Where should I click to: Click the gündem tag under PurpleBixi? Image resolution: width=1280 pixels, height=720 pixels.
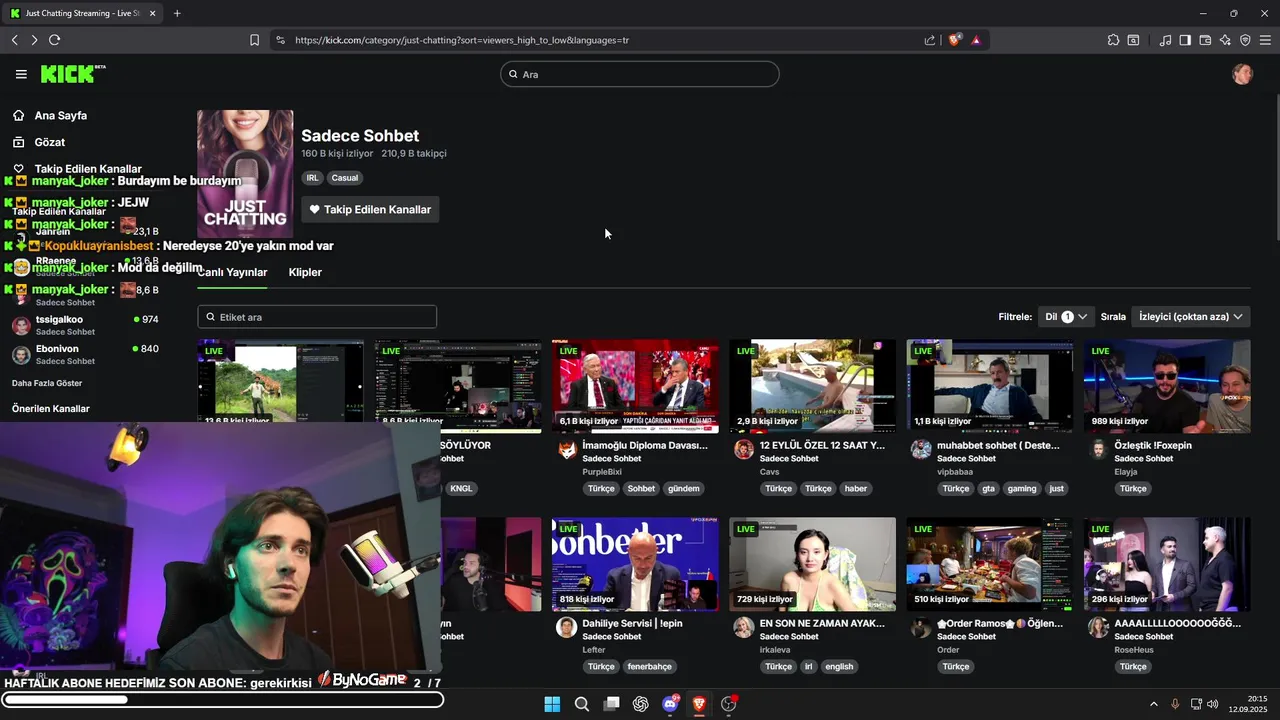coord(684,489)
